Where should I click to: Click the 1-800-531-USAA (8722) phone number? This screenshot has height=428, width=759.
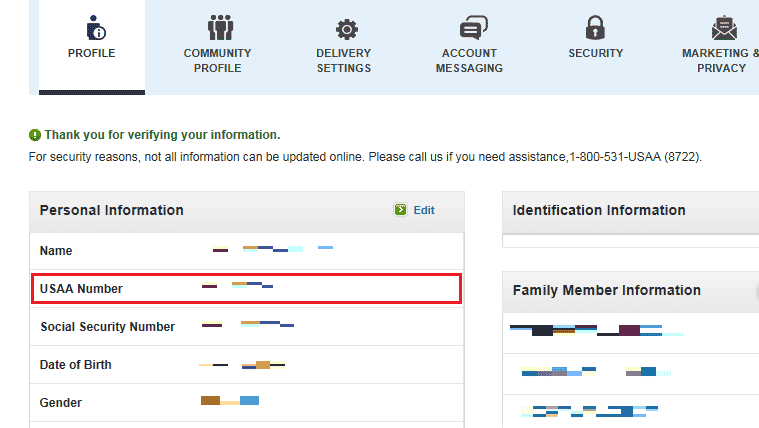(x=635, y=157)
